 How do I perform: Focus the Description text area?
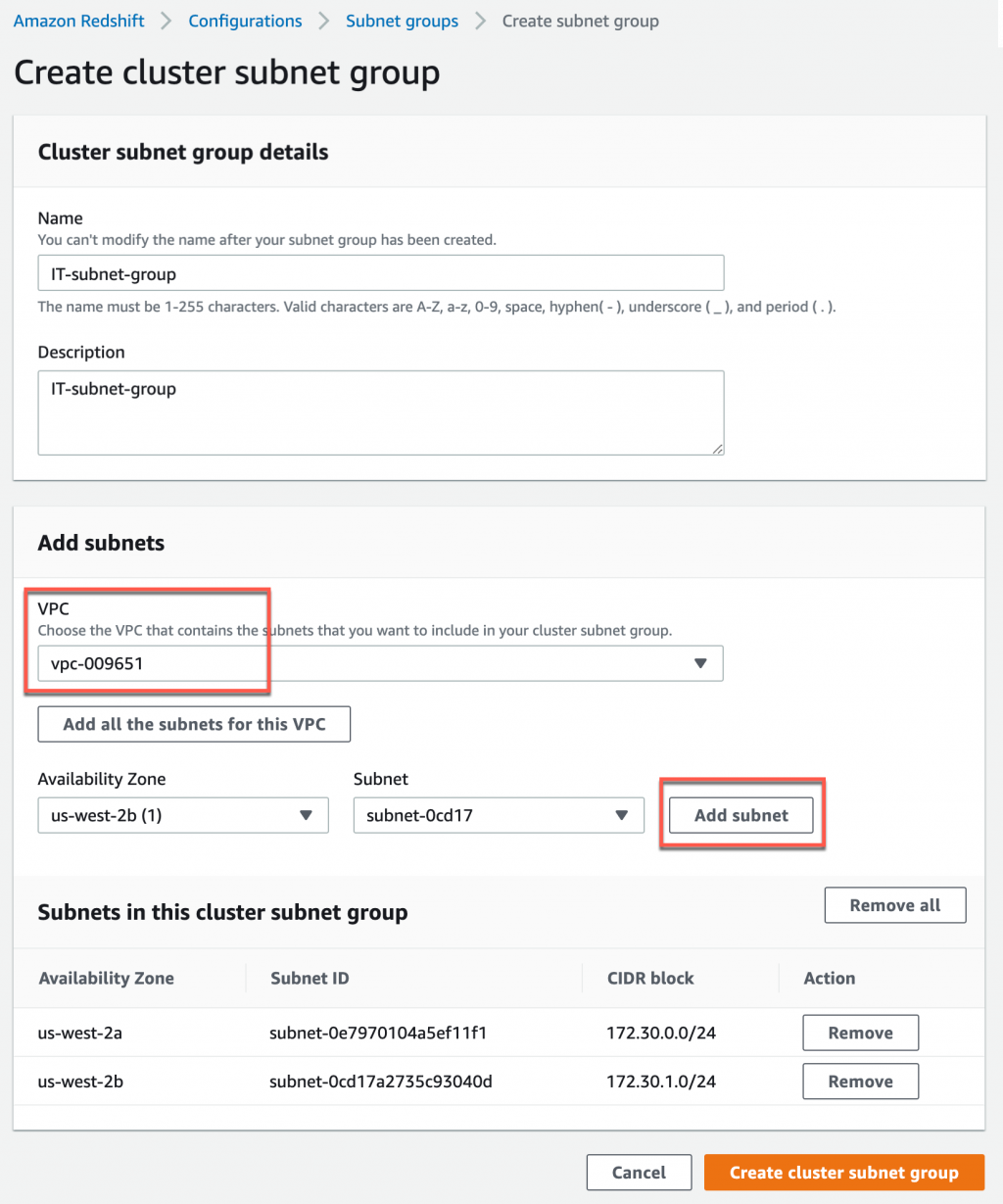(x=380, y=412)
